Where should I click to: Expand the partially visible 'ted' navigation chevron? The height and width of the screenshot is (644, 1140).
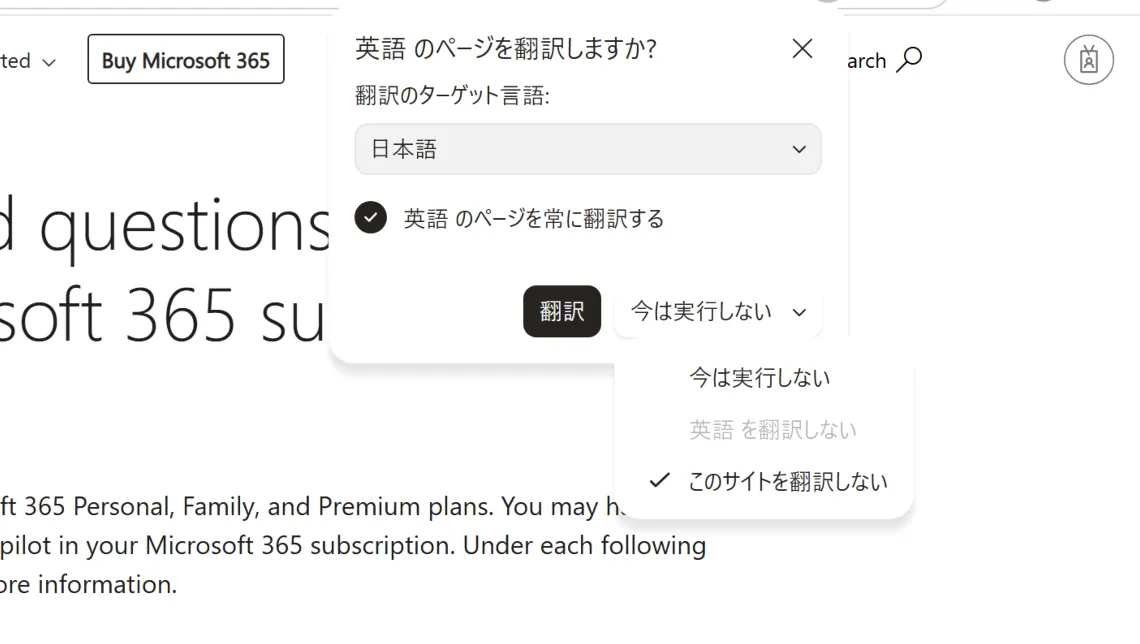click(49, 62)
